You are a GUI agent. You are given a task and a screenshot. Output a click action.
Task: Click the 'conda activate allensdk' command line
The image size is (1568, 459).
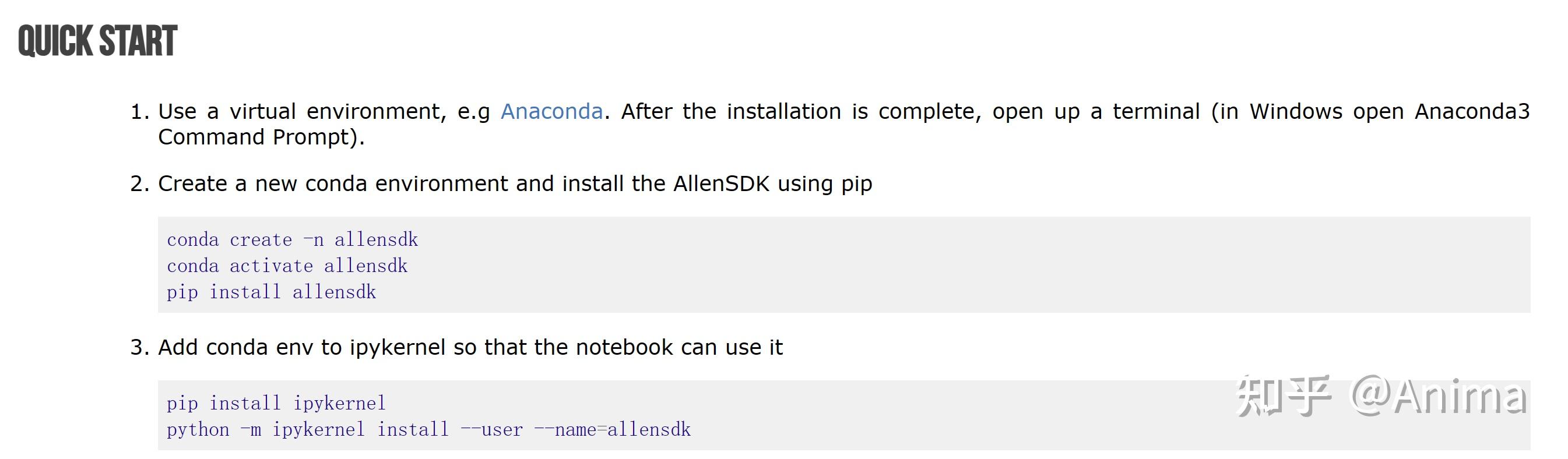pos(287,266)
